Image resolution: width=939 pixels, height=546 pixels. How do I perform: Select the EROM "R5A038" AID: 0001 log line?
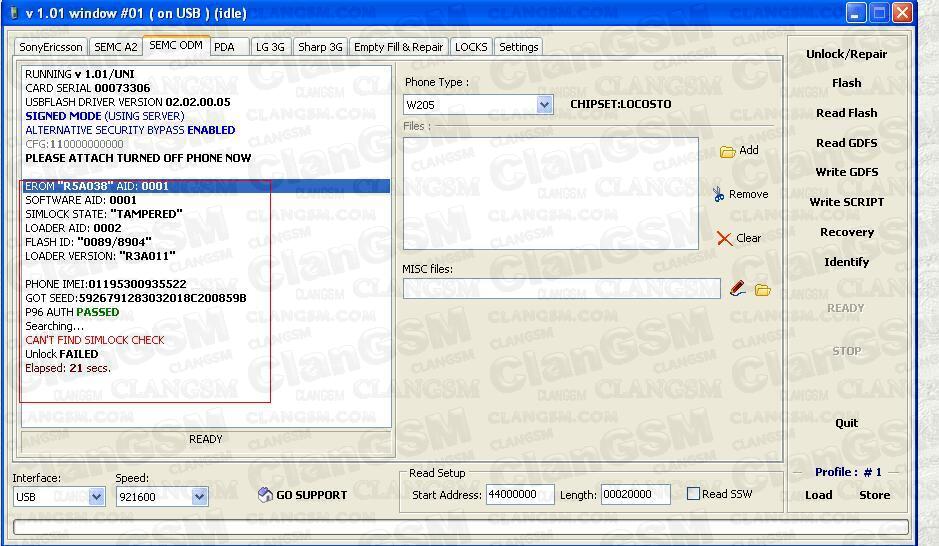click(206, 186)
